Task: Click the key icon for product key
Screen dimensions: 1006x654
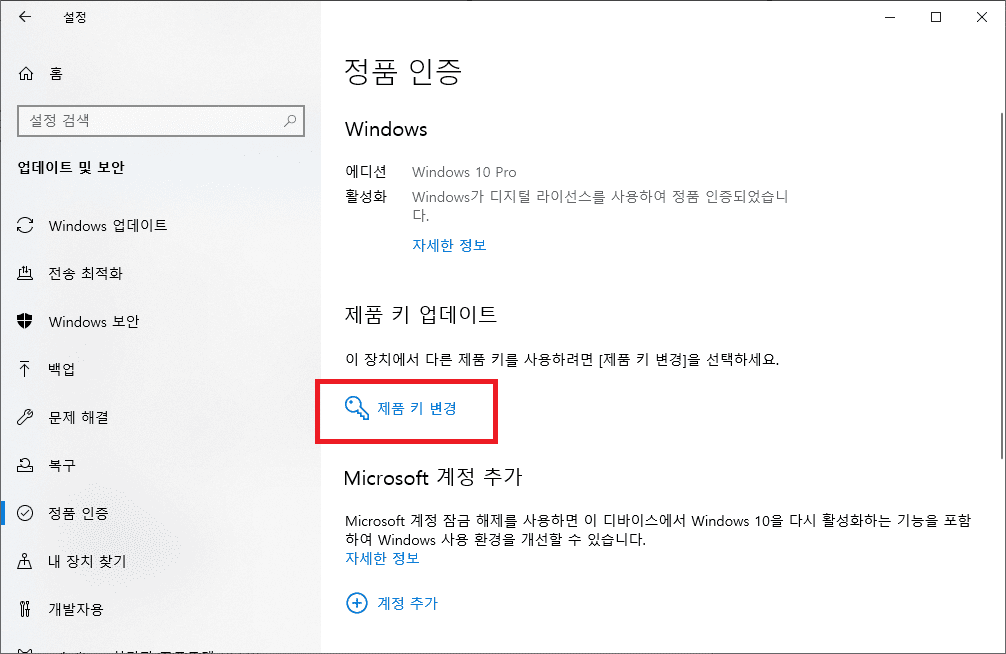Action: coord(357,408)
